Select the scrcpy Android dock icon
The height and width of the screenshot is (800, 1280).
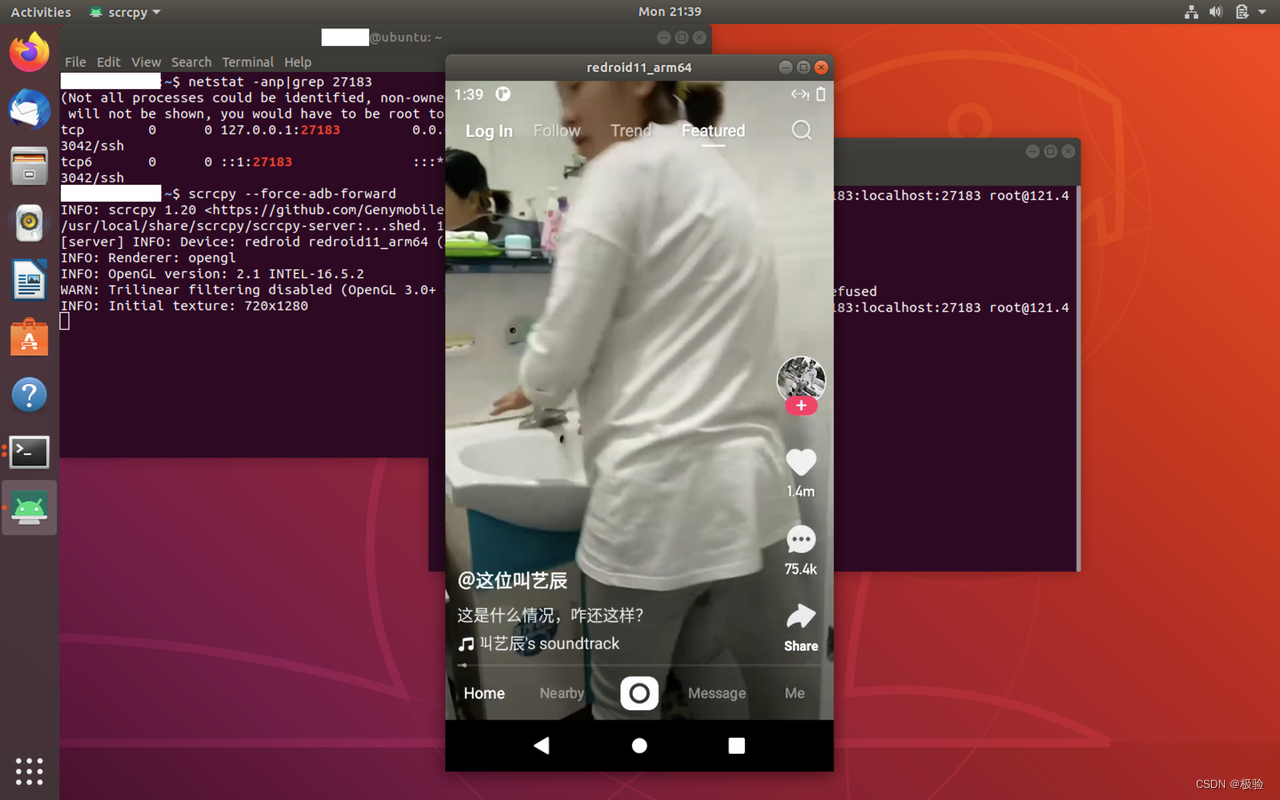coord(29,508)
